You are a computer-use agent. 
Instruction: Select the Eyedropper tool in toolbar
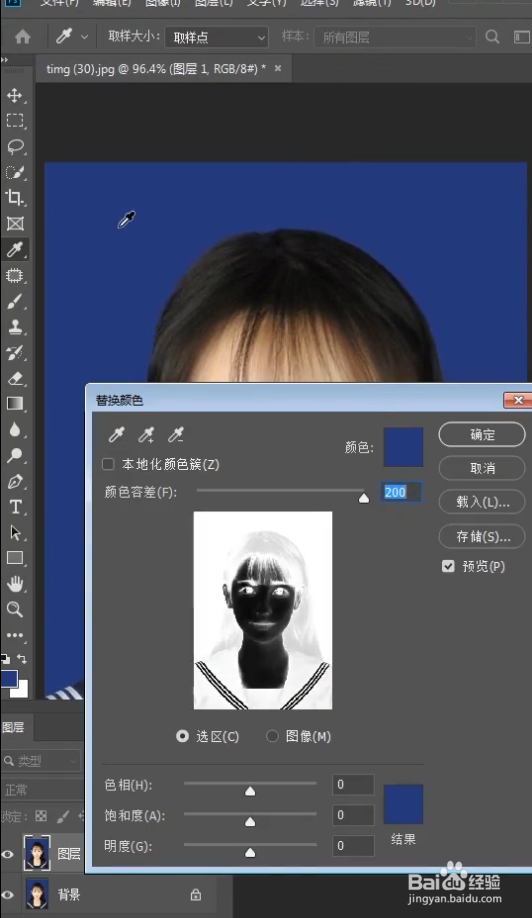(15, 249)
